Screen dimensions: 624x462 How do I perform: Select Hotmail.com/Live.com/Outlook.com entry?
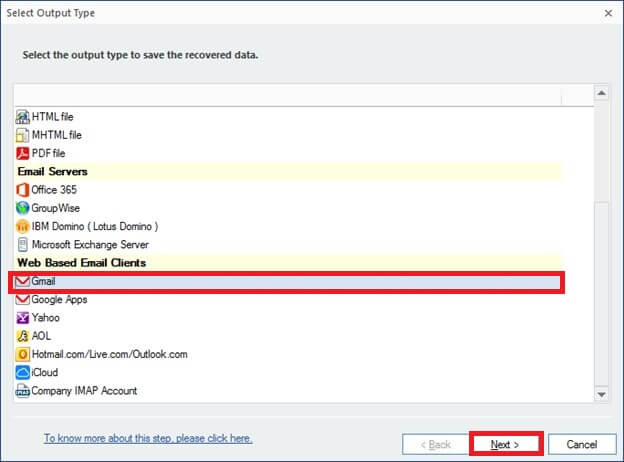[289, 354]
